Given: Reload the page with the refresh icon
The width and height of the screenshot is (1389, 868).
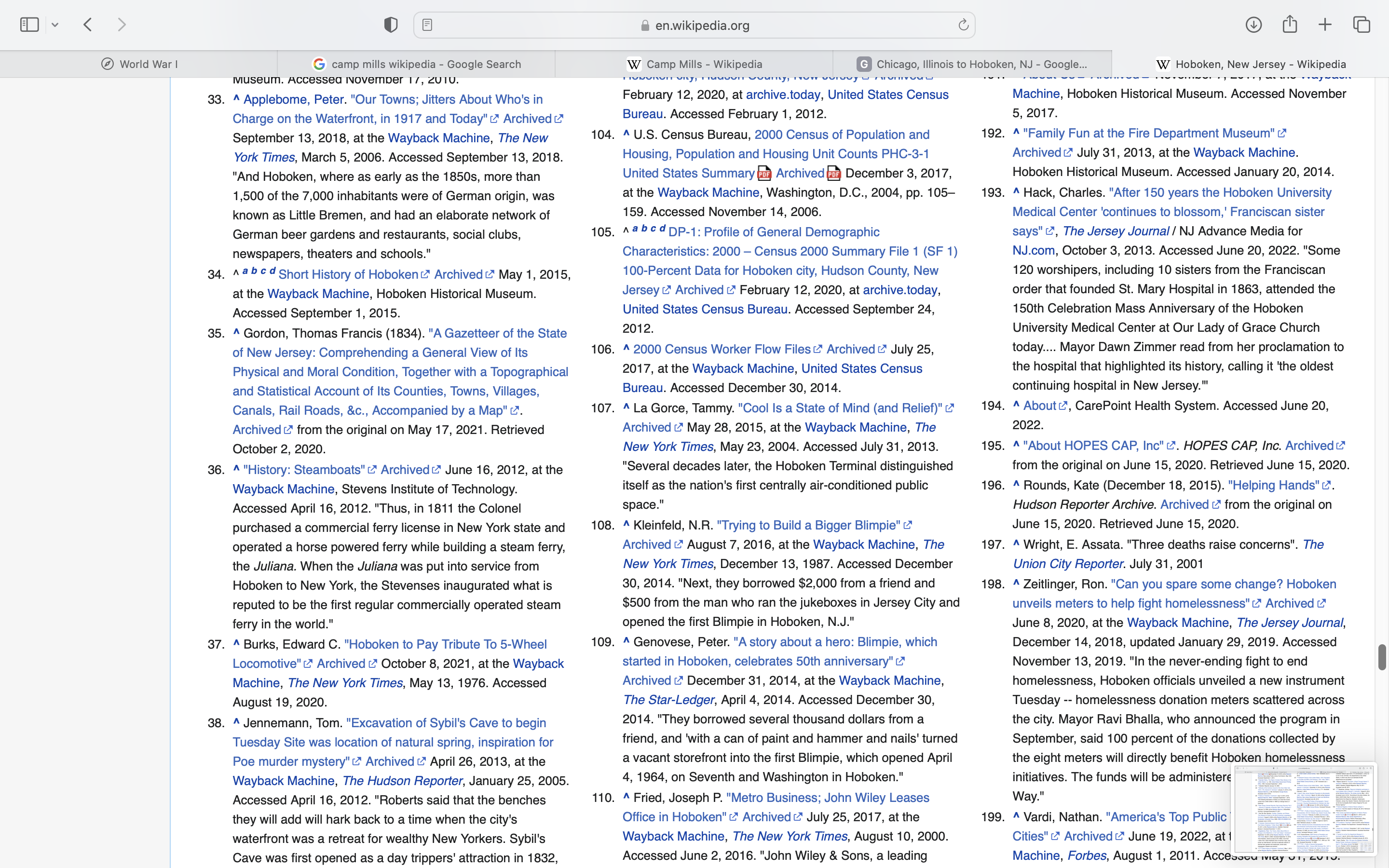Looking at the screenshot, I should [963, 25].
